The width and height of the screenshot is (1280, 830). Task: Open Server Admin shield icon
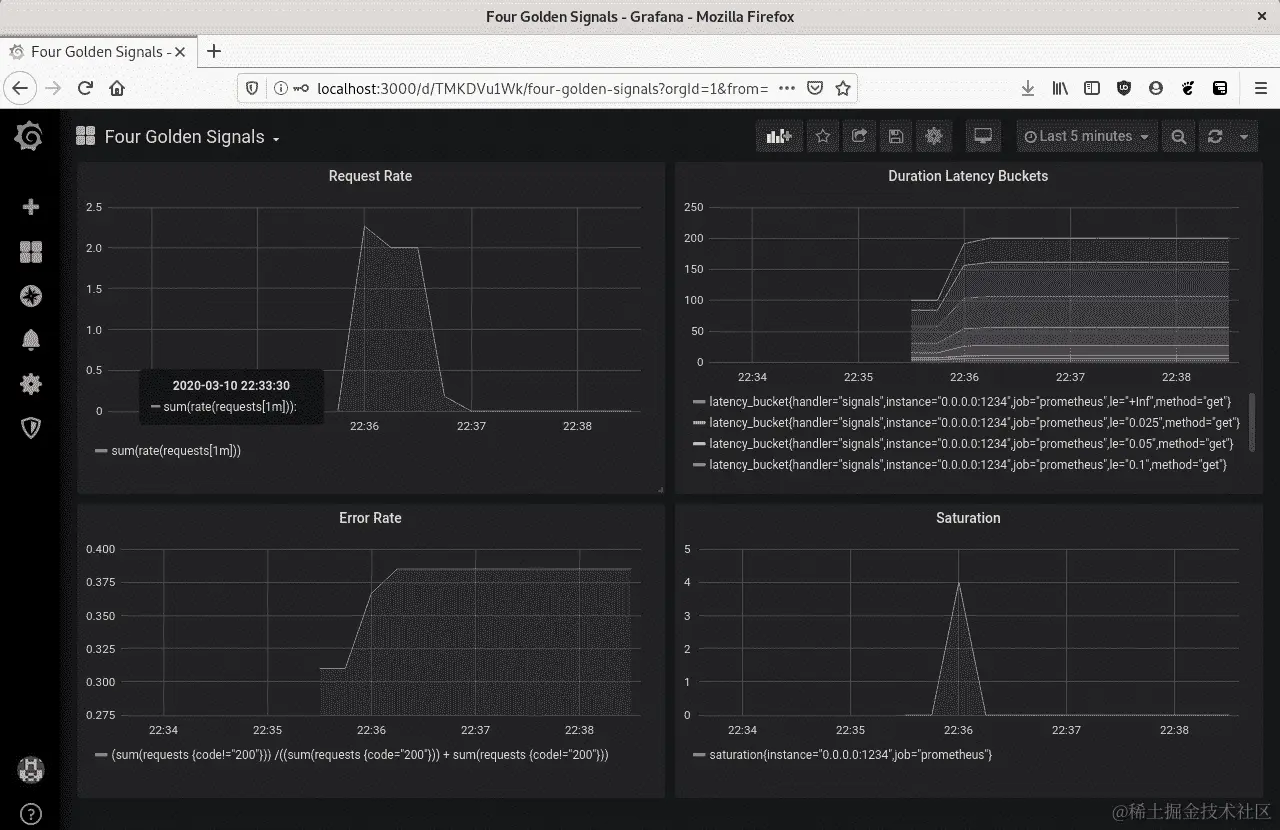tap(31, 428)
